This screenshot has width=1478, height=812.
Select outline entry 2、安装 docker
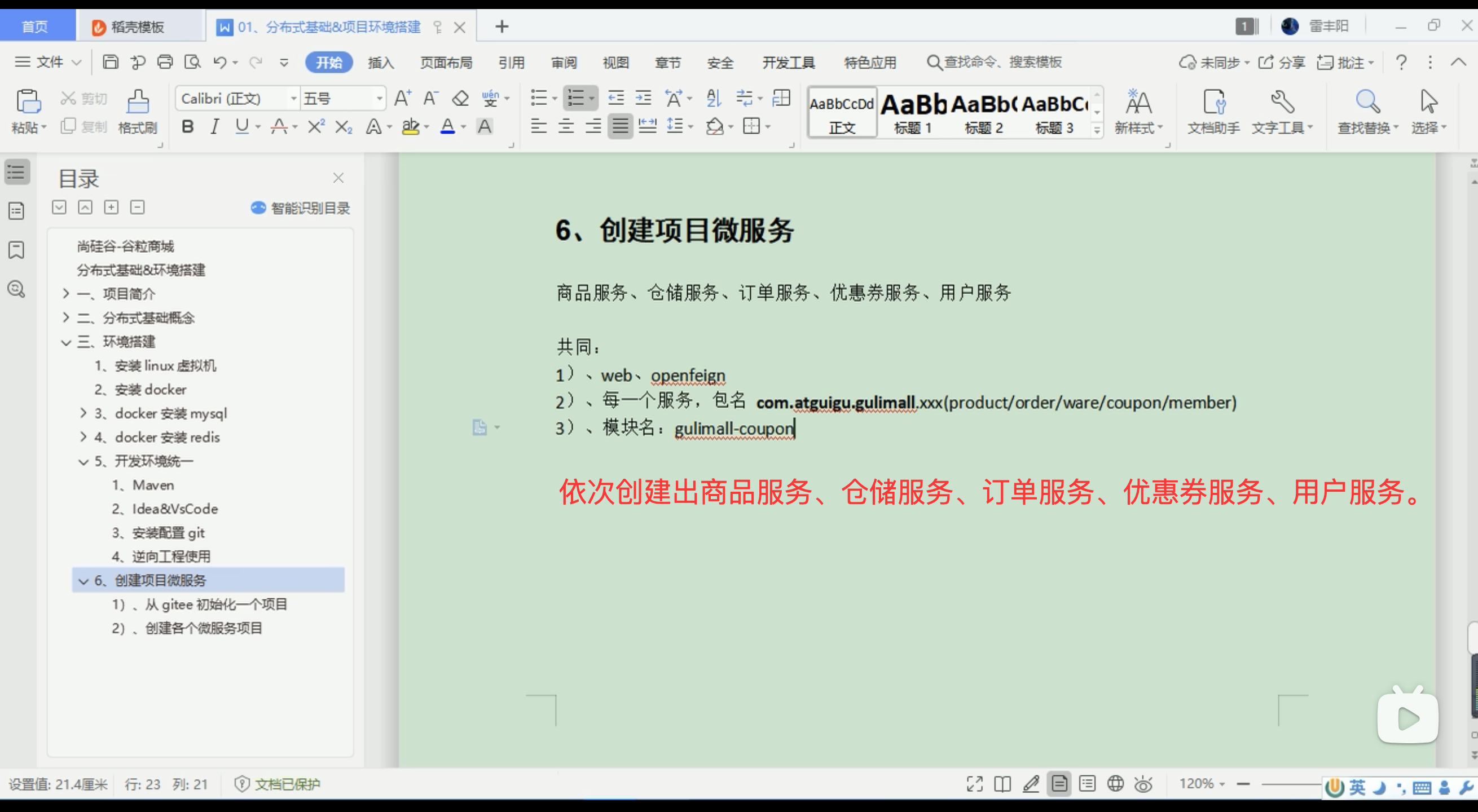[x=150, y=390]
